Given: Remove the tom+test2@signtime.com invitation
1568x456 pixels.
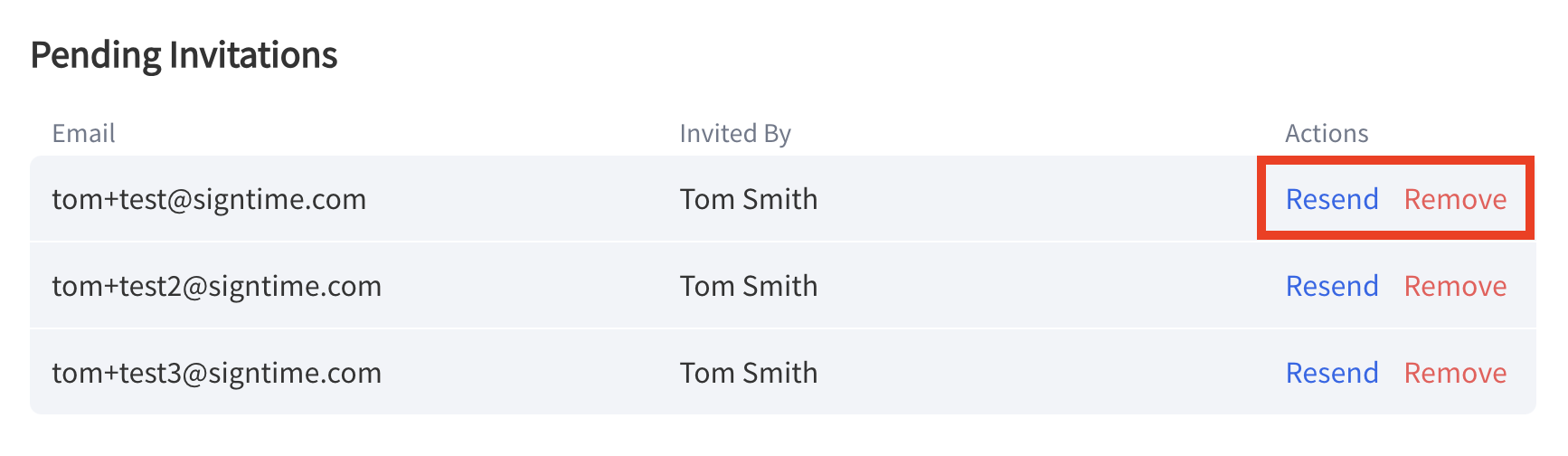Looking at the screenshot, I should tap(1455, 286).
